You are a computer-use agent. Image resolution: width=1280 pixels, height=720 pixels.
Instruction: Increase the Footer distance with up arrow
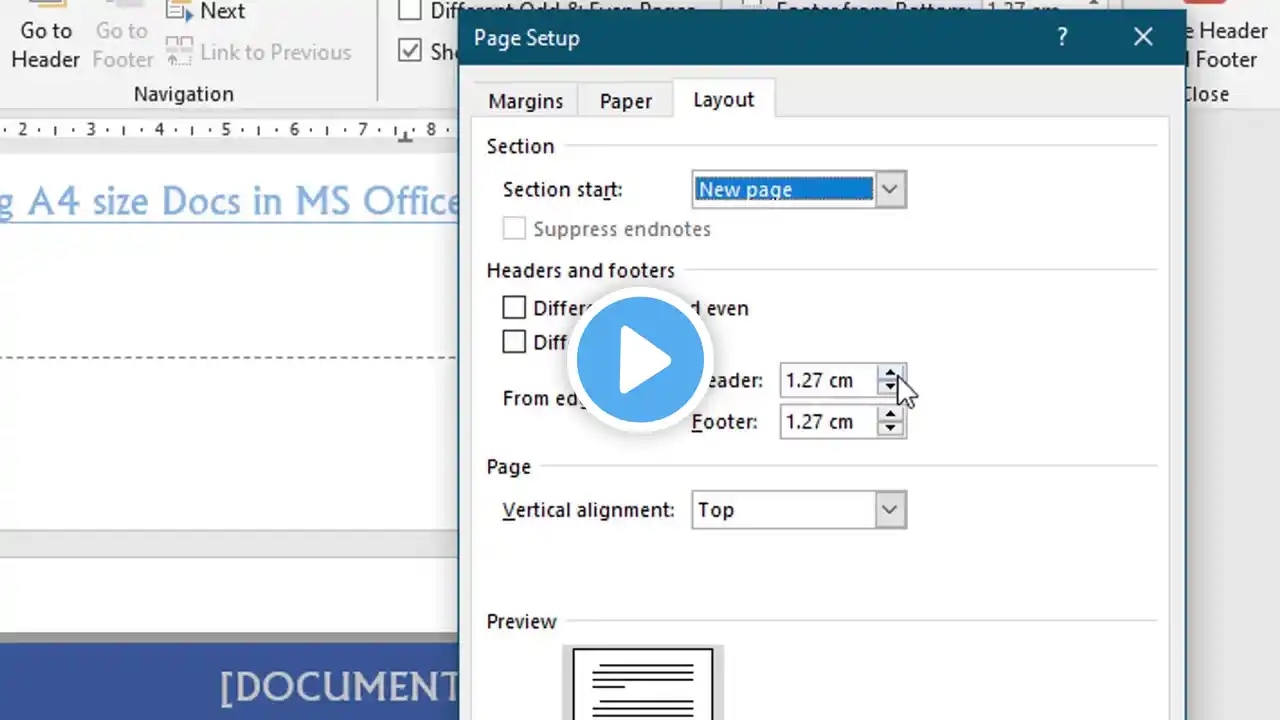pyautogui.click(x=890, y=415)
